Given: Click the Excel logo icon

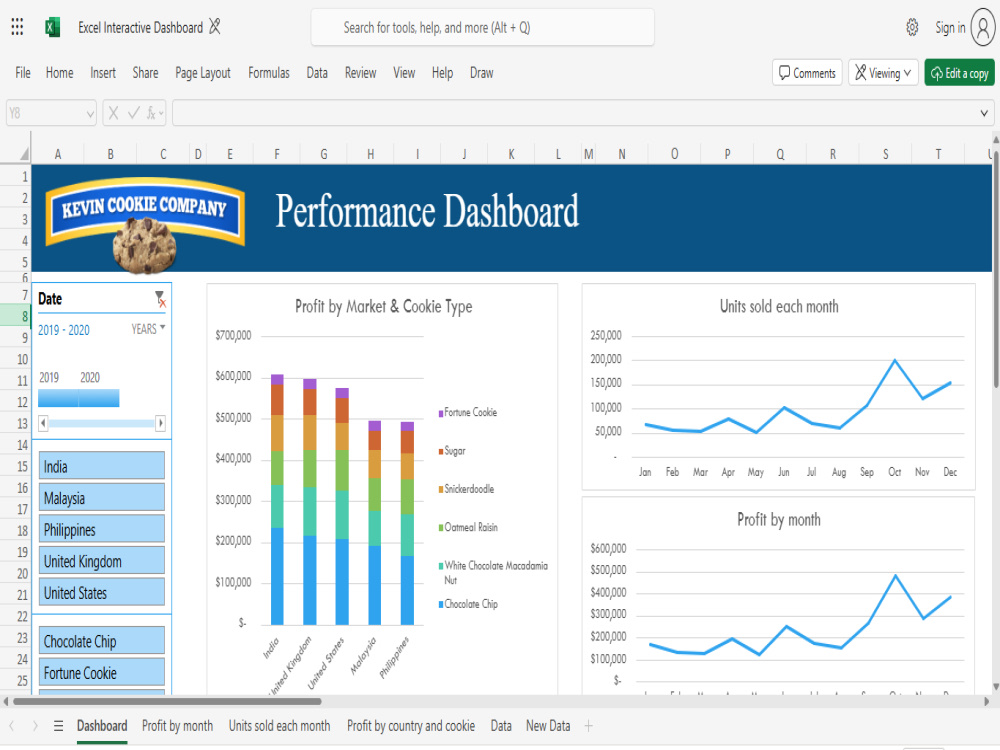Looking at the screenshot, I should [x=52, y=27].
